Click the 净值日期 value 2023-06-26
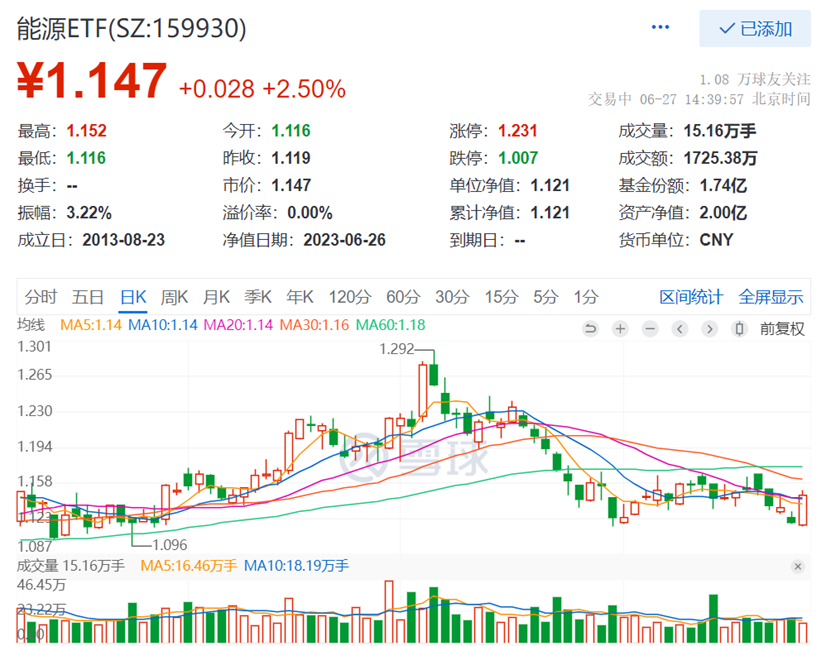This screenshot has width=831, height=646. coord(344,240)
